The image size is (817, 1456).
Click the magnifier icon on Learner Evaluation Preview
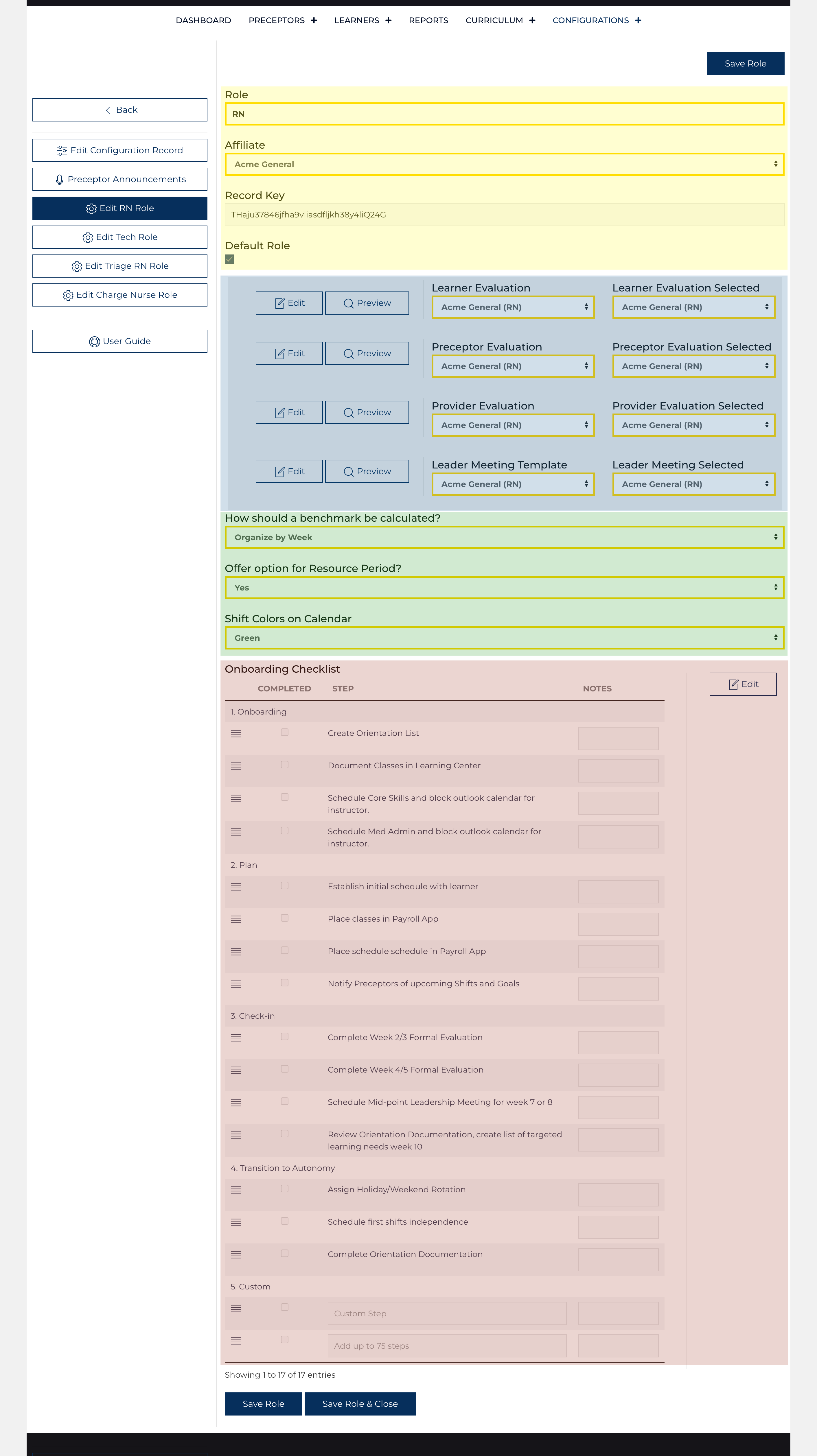[x=348, y=304]
